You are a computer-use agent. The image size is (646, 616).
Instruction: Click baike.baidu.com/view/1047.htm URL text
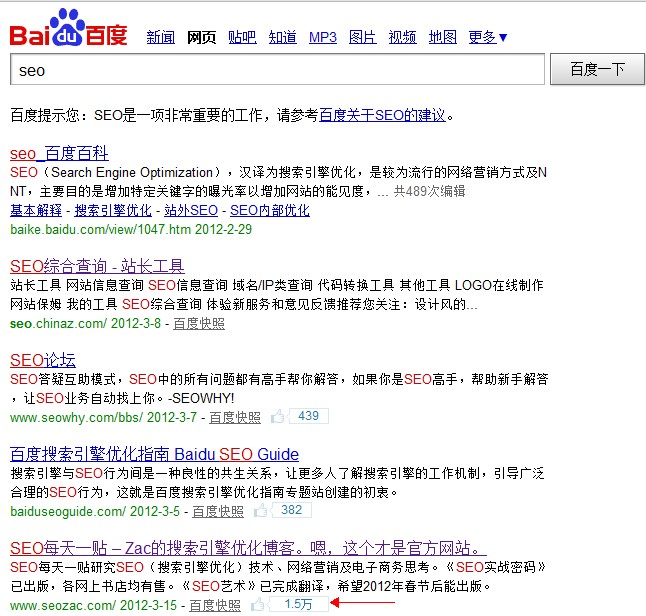(101, 229)
